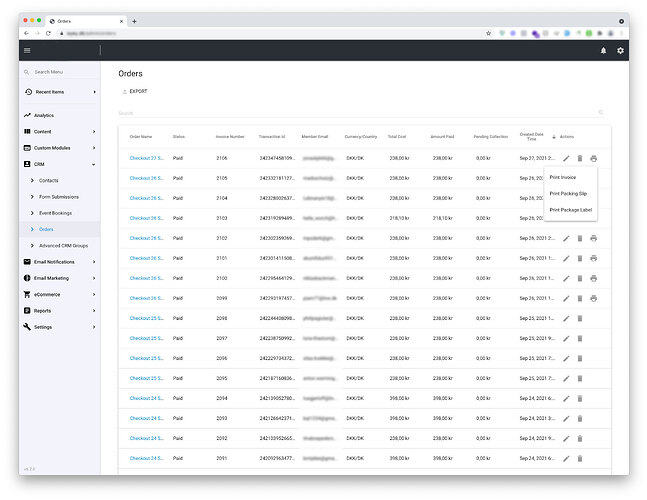This screenshot has width=647, height=500.
Task: Delete order with invoice number 2091
Action: (x=580, y=458)
